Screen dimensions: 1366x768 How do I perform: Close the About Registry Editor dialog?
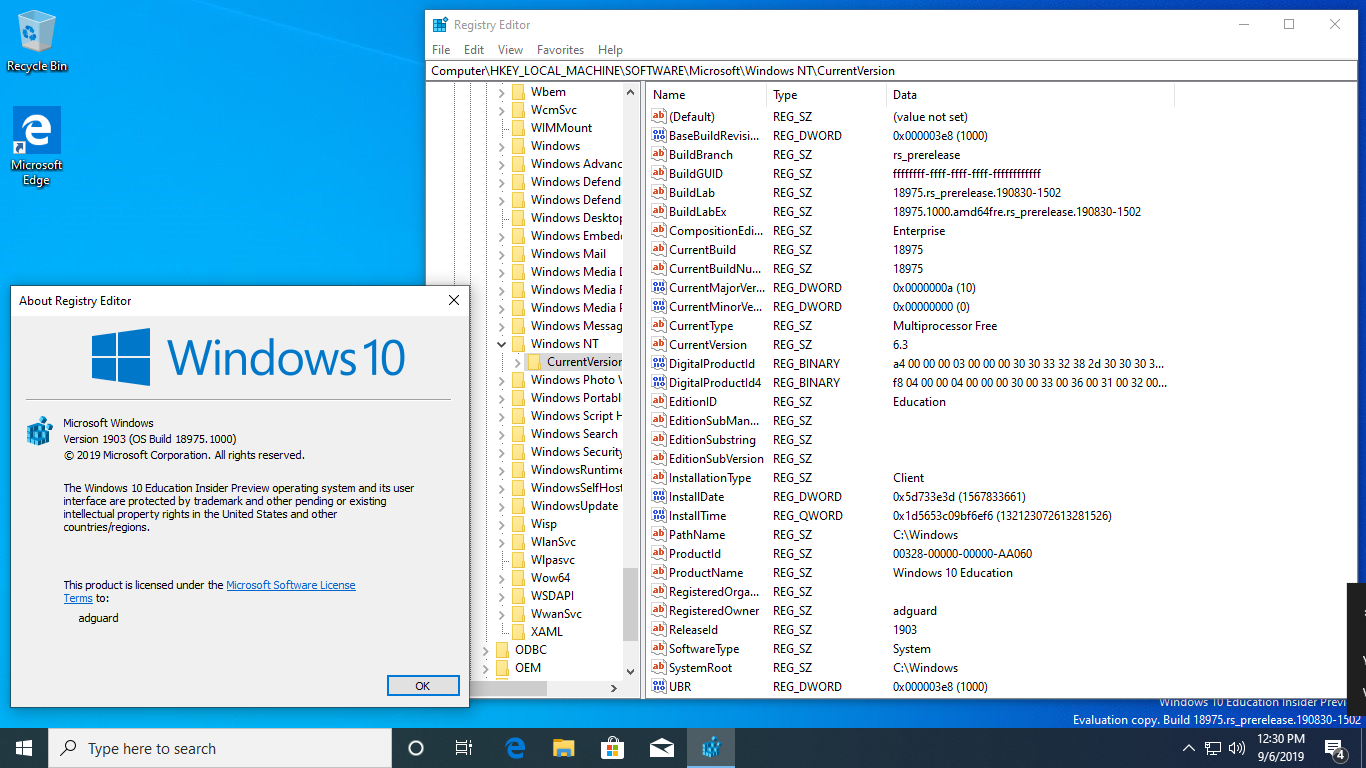(x=453, y=300)
